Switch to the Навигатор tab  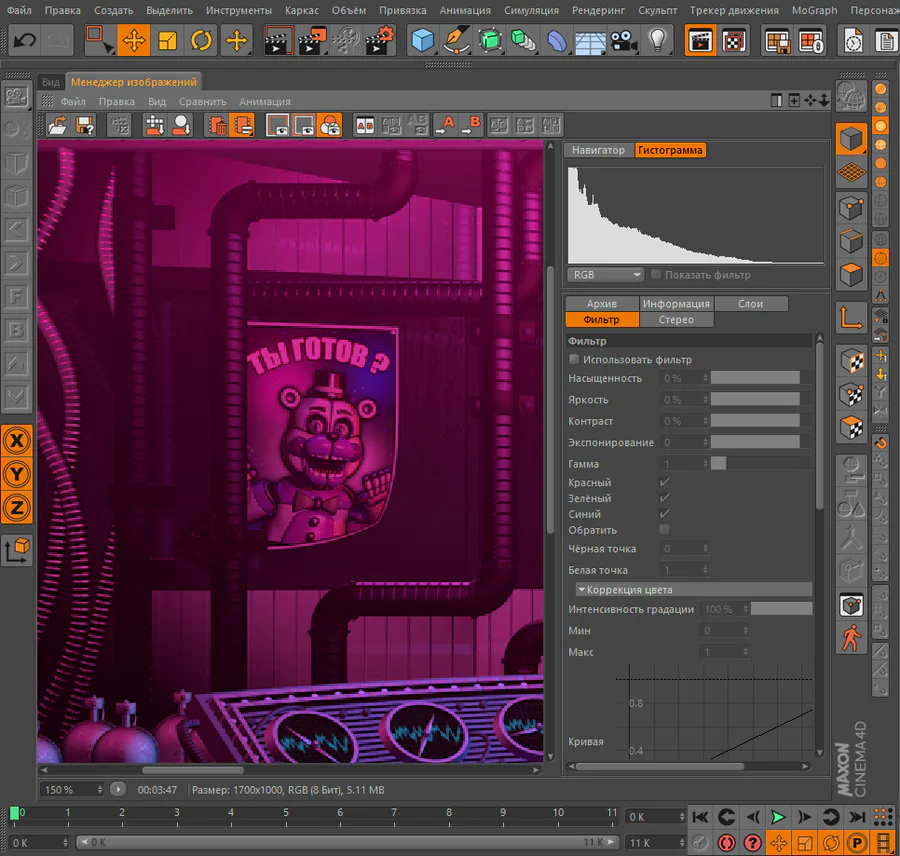coord(598,150)
